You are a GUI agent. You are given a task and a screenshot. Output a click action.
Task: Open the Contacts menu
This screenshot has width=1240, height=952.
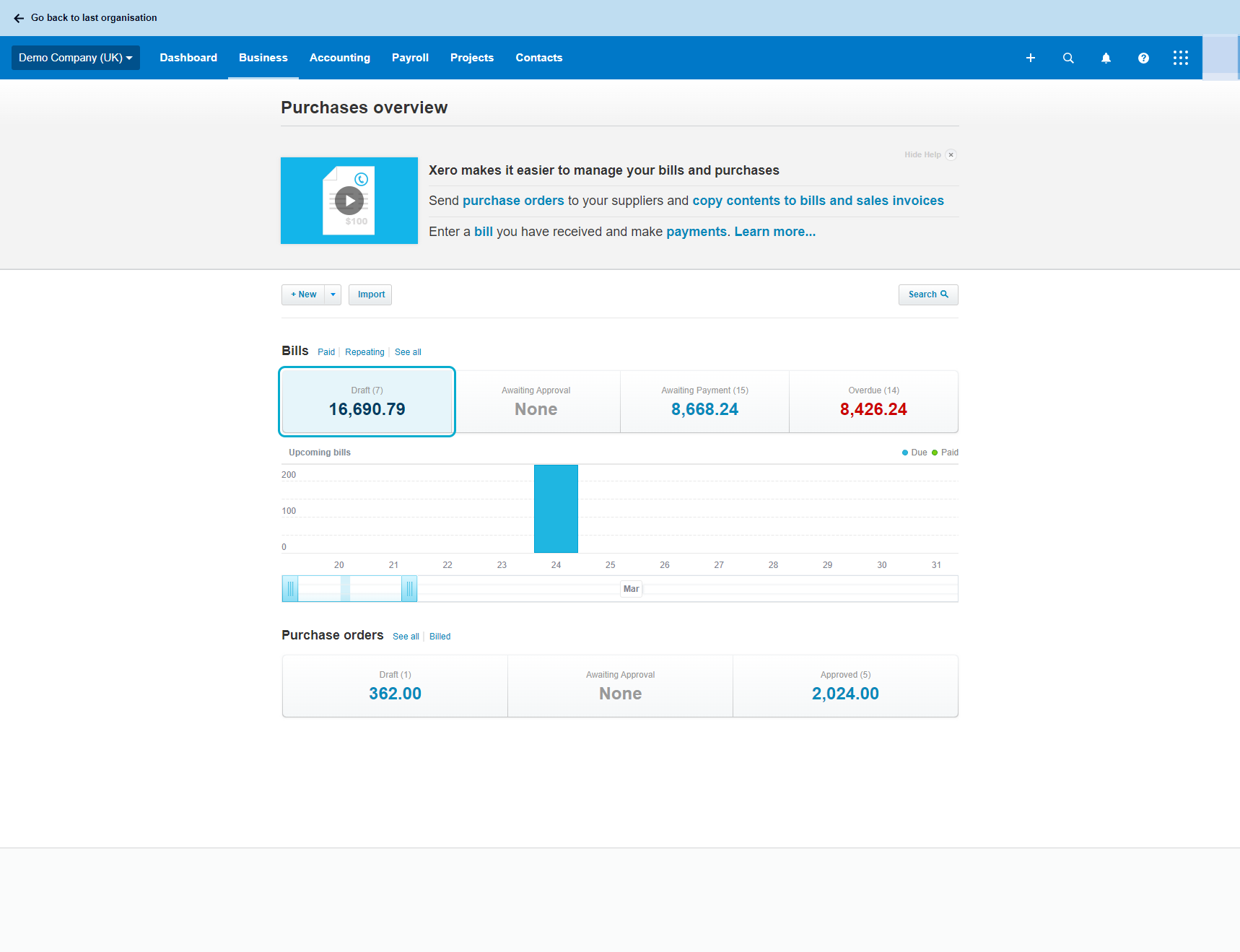[539, 58]
